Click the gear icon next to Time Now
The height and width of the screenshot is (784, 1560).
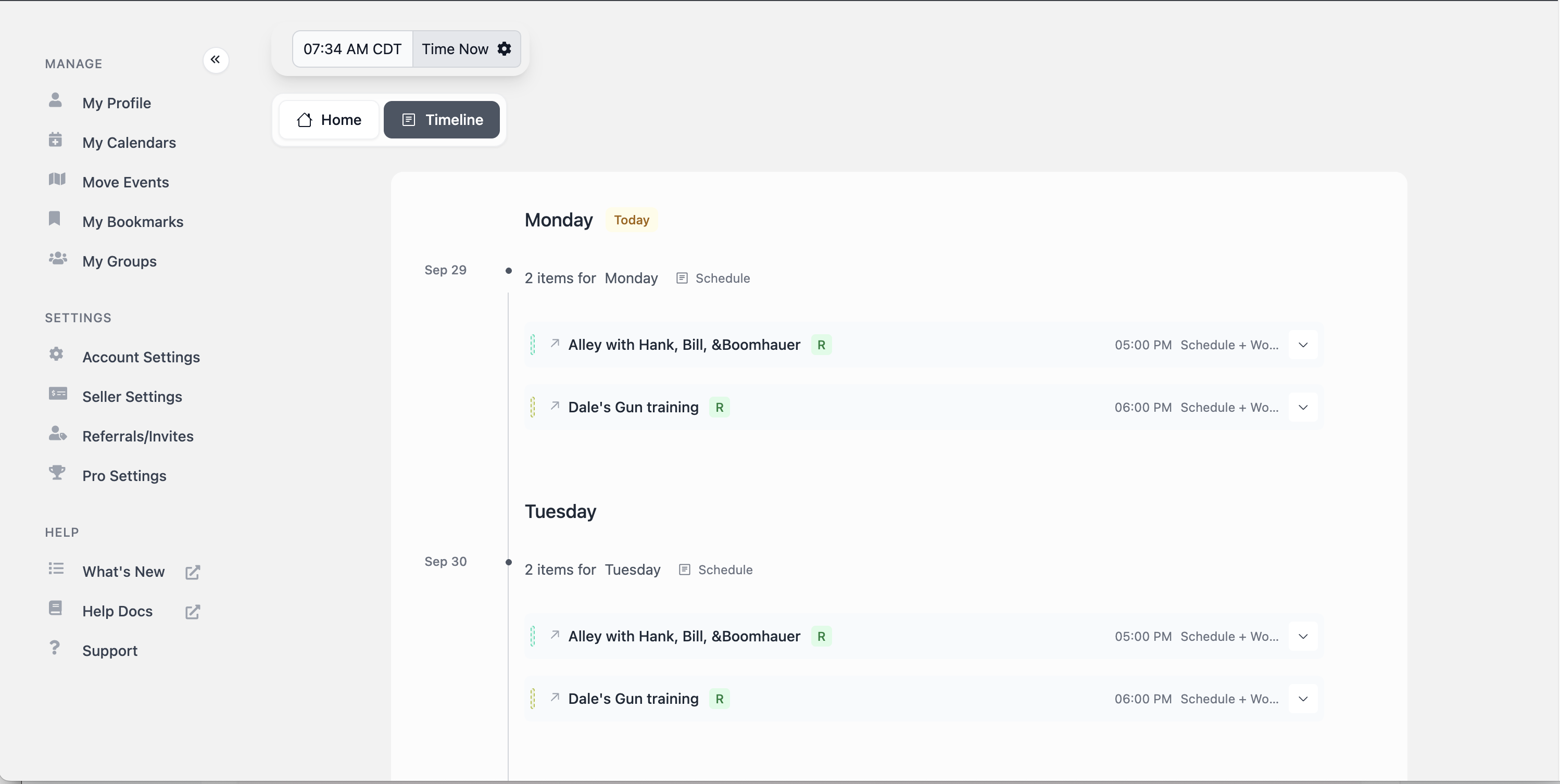[x=504, y=48]
